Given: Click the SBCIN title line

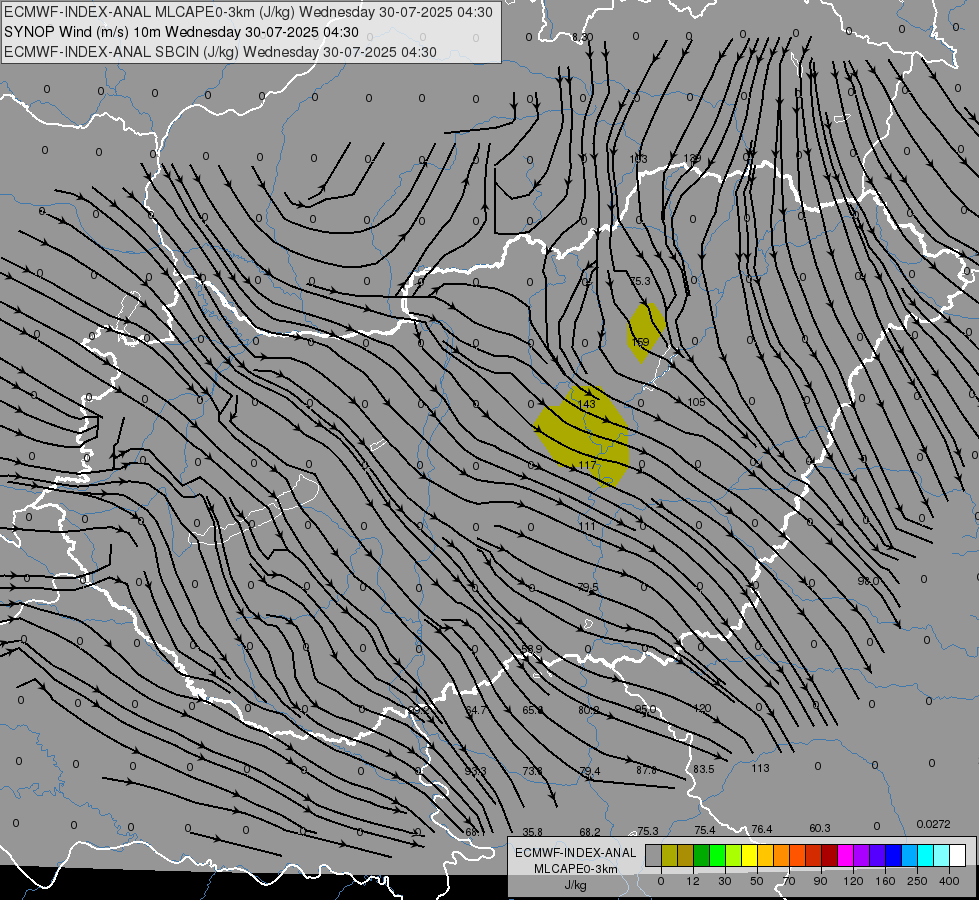Looking at the screenshot, I should (x=220, y=52).
